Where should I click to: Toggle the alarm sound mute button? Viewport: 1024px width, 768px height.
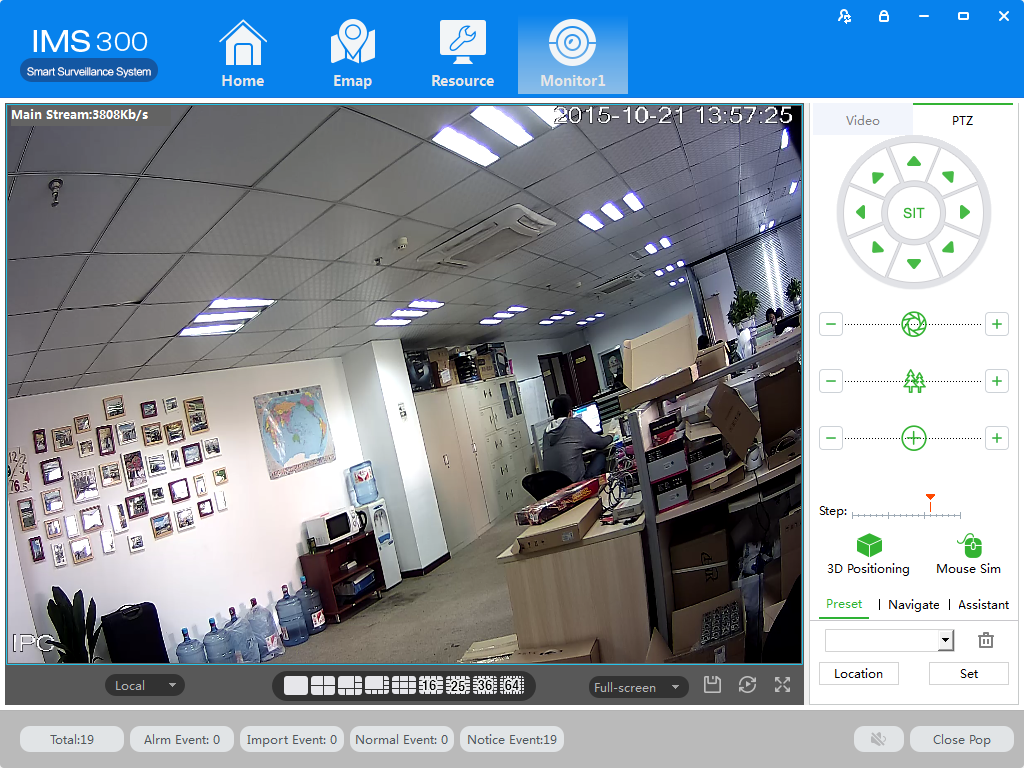pos(879,739)
